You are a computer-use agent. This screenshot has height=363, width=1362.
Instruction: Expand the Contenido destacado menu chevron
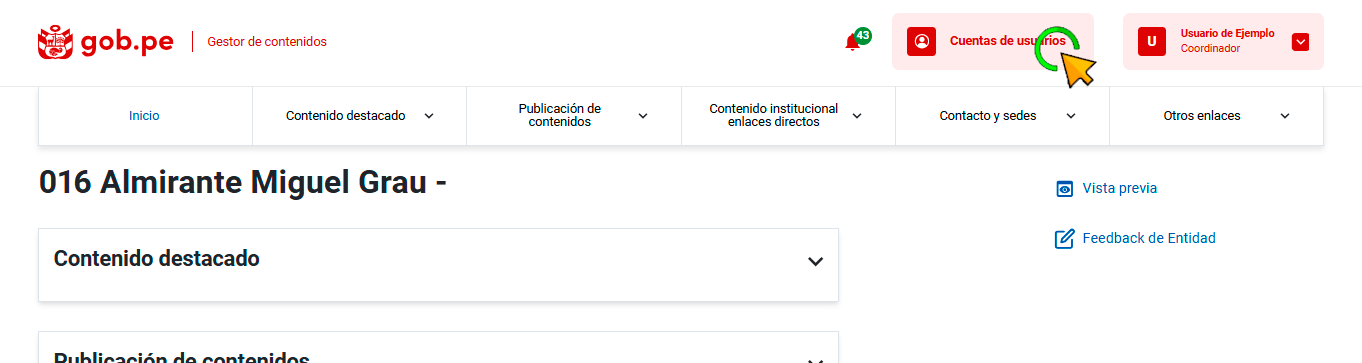coord(429,116)
